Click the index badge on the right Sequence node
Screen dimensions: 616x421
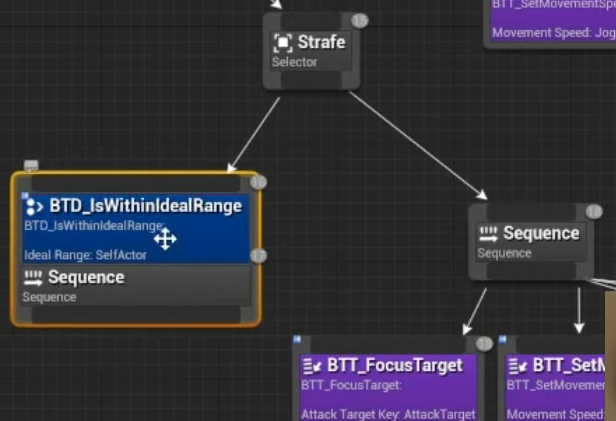(593, 212)
